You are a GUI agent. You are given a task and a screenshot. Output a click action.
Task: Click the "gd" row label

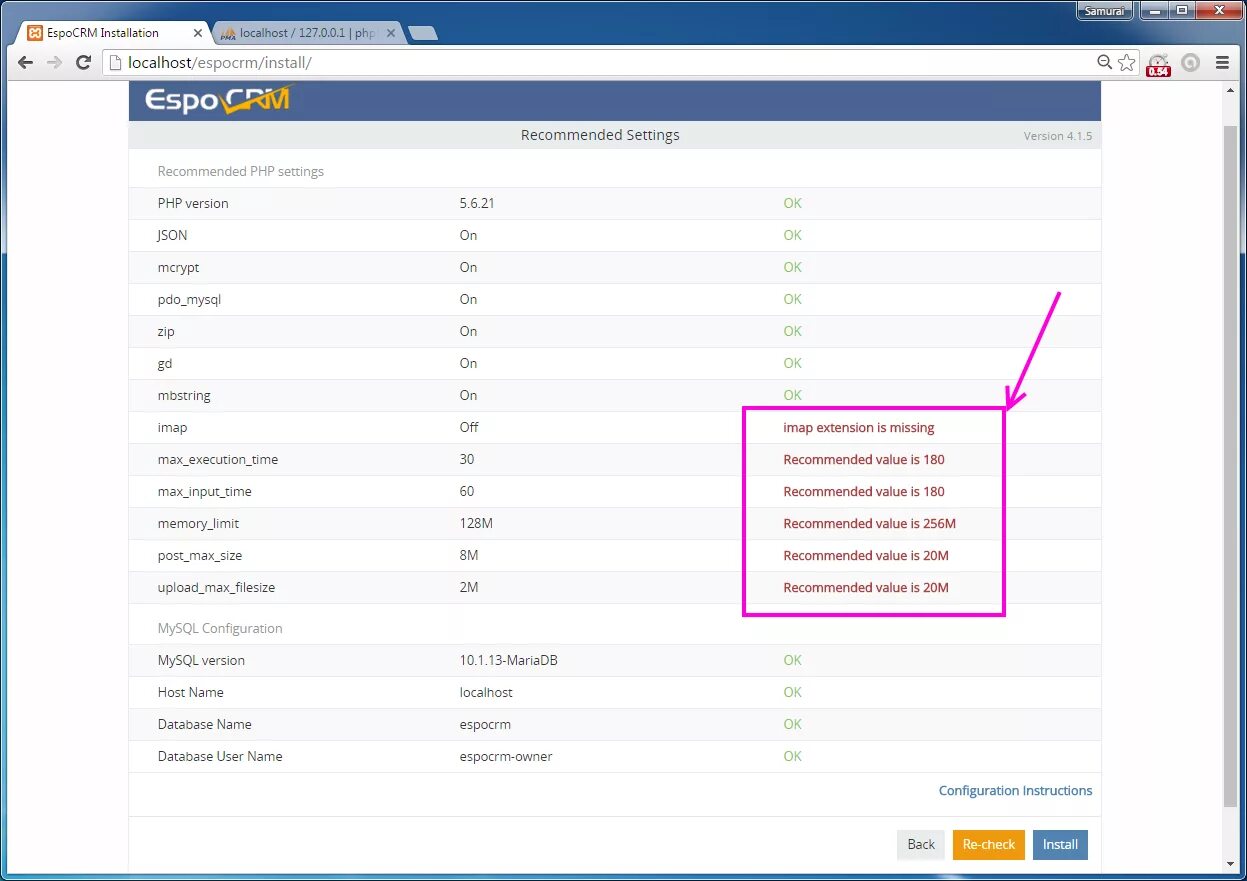tap(165, 363)
